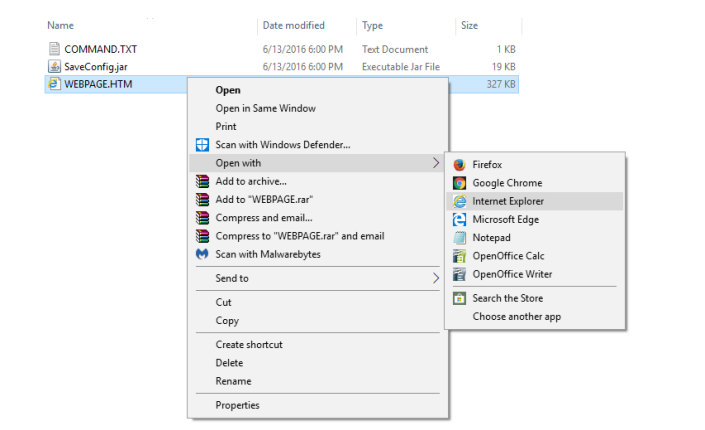Image resolution: width=705 pixels, height=430 pixels.
Task: Click the OpenOffice Writer icon
Action: pyautogui.click(x=459, y=274)
